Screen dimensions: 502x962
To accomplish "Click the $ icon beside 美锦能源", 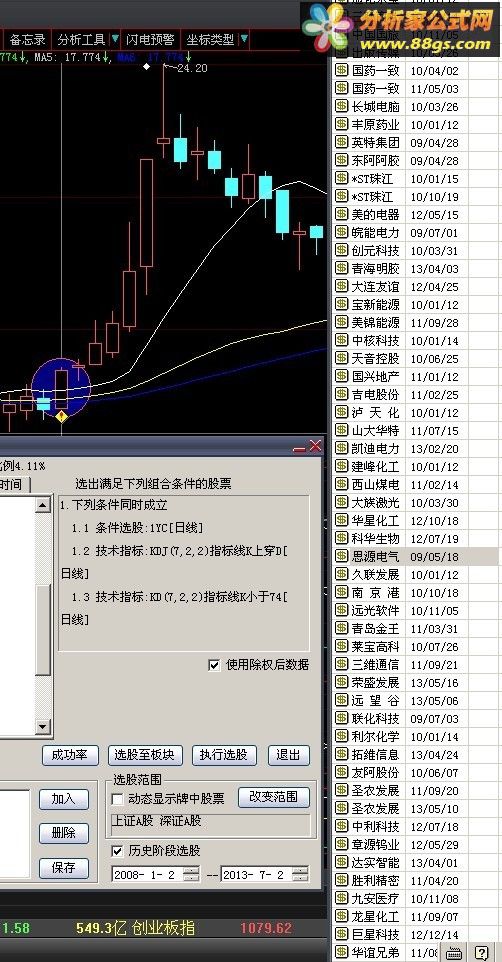I will tap(341, 322).
